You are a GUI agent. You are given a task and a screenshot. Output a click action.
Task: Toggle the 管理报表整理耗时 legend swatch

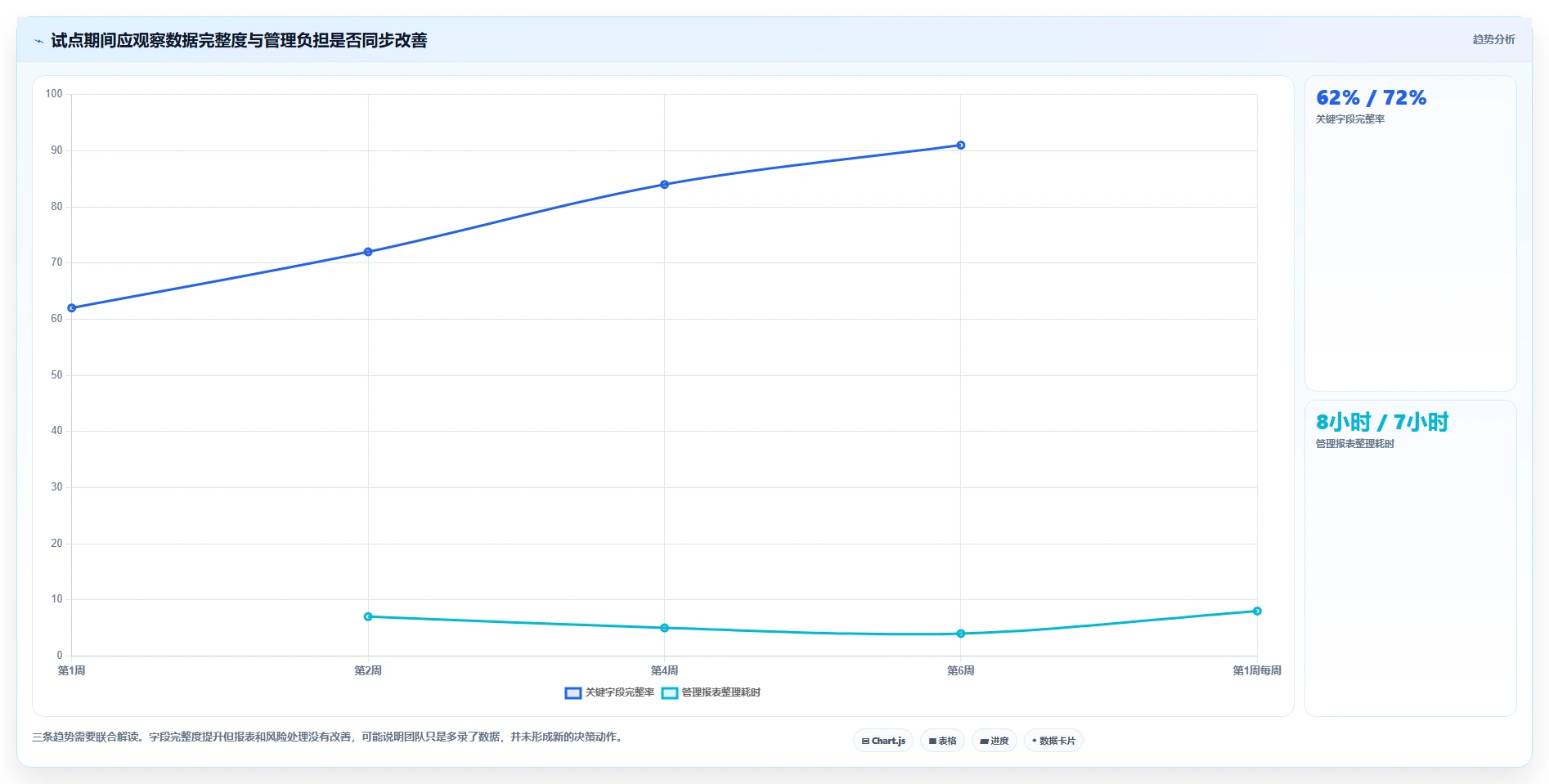(x=670, y=692)
